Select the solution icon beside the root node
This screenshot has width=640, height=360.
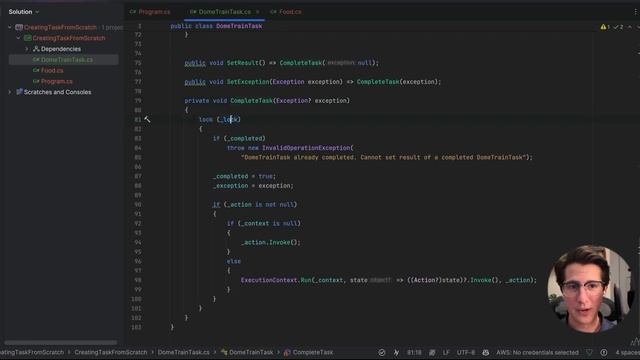[19, 27]
